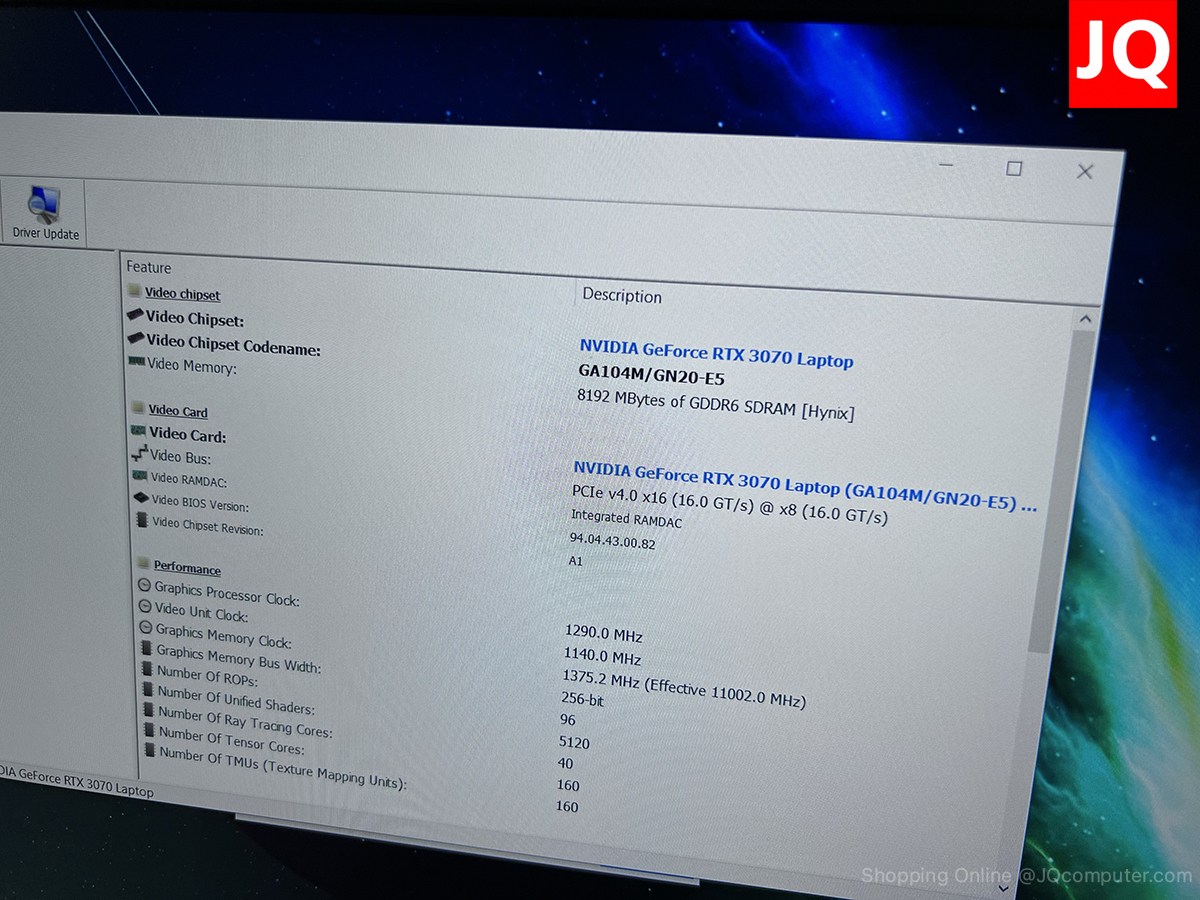
Task: Select the Video chipset section heading
Action: point(182,294)
